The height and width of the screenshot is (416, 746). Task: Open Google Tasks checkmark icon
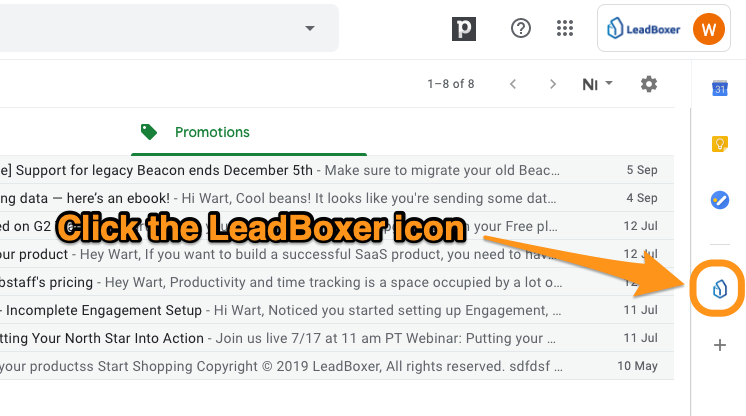(x=720, y=200)
